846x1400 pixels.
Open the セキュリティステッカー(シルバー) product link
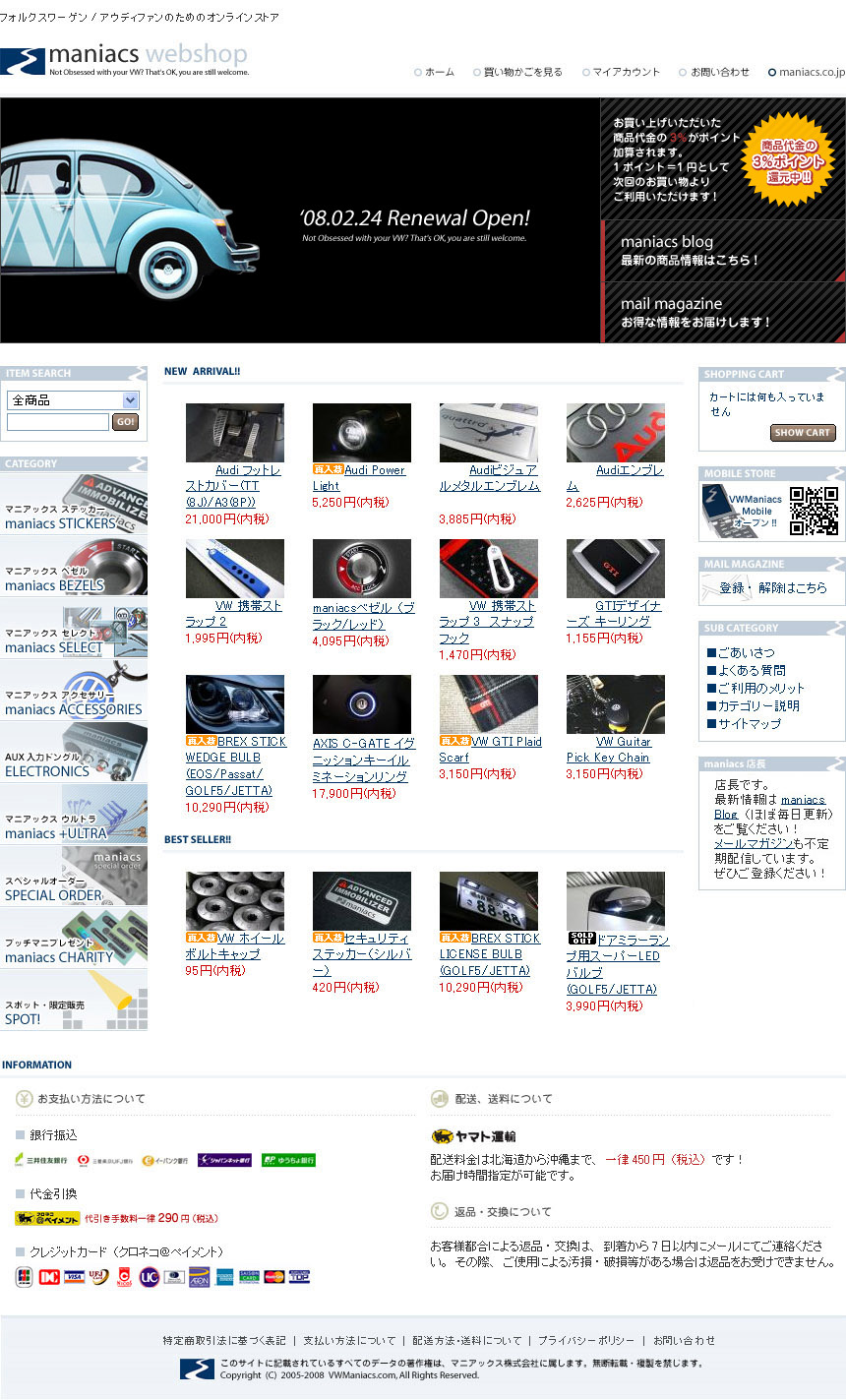[x=362, y=954]
